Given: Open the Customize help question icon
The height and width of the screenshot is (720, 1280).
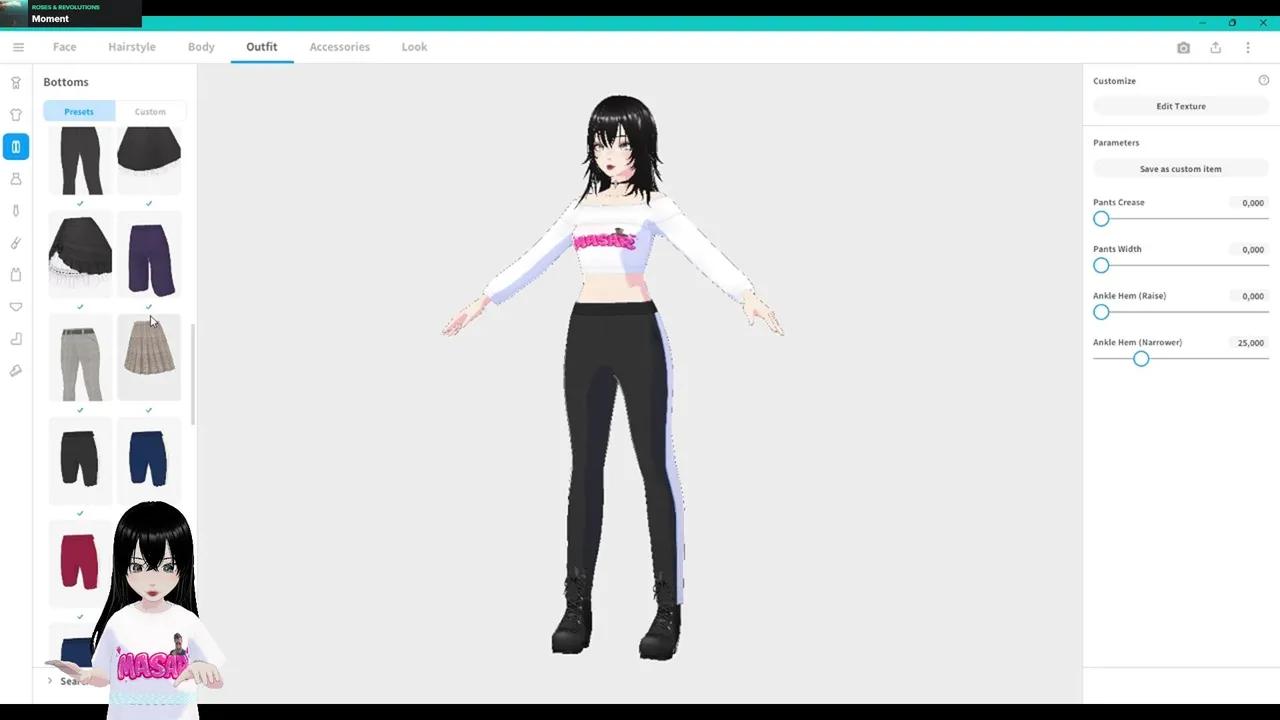Looking at the screenshot, I should (x=1263, y=81).
